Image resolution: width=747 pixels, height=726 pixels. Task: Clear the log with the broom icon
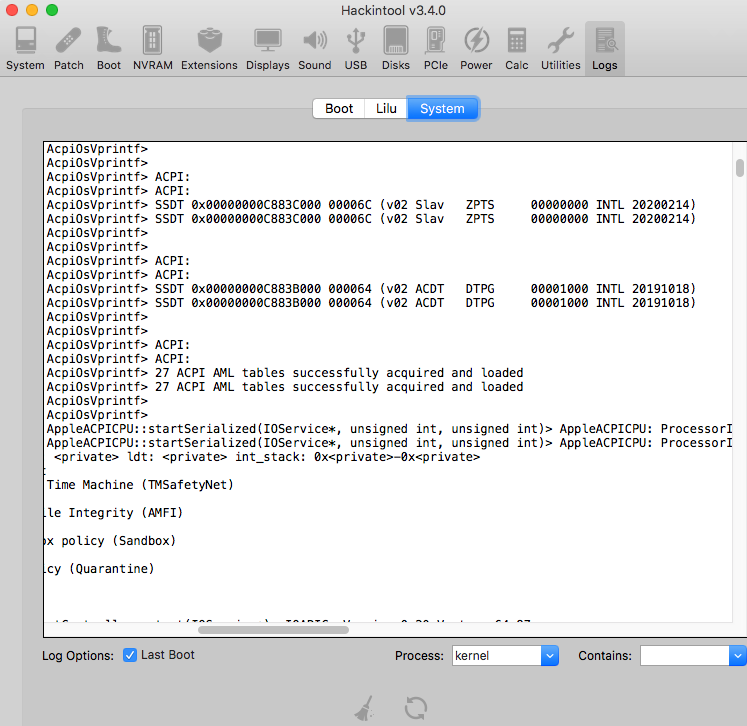(x=365, y=708)
